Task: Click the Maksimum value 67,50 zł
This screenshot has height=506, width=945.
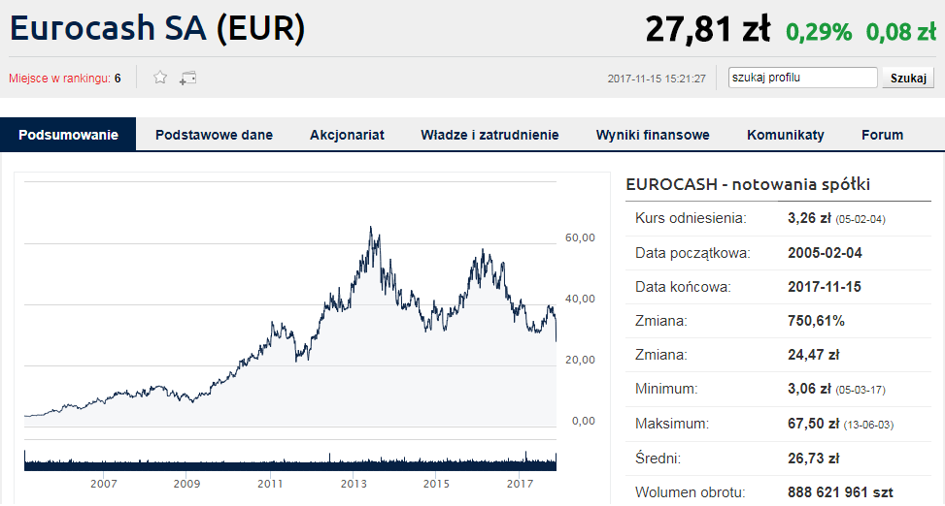Action: coord(814,424)
